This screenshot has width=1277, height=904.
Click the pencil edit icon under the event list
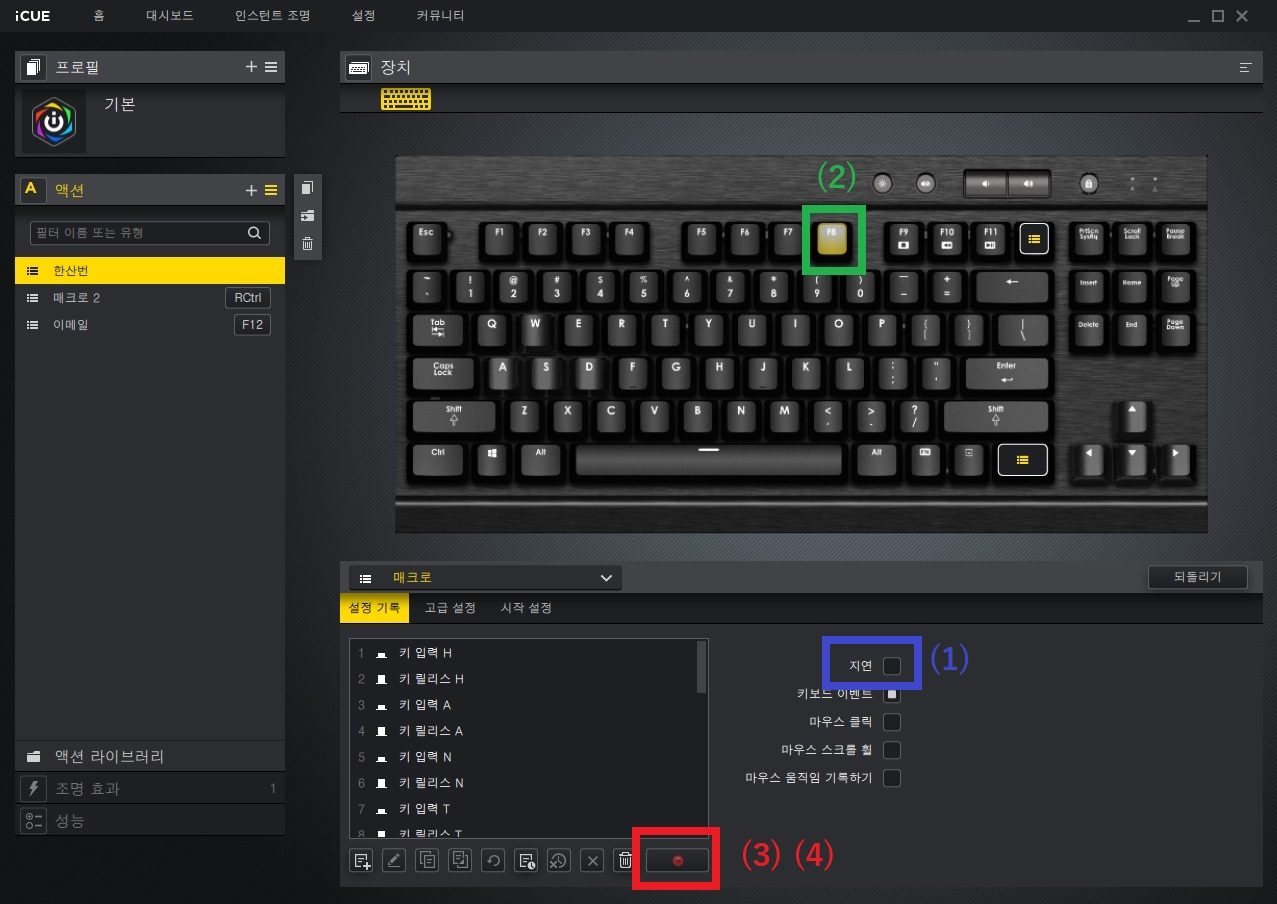coord(394,860)
